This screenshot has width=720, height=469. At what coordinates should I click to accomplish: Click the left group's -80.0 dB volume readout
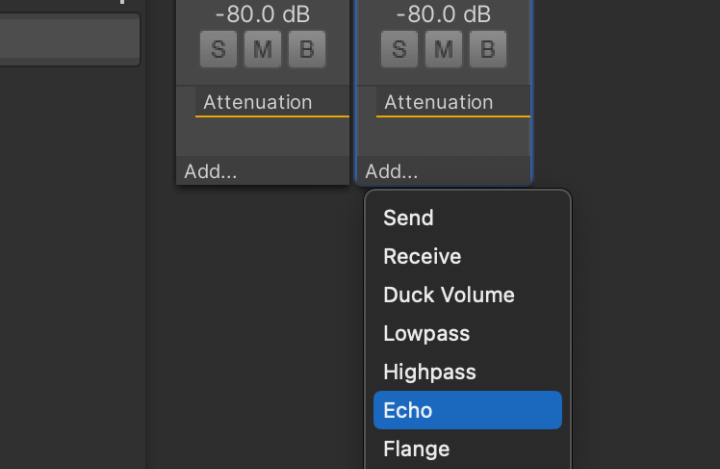pyautogui.click(x=262, y=15)
